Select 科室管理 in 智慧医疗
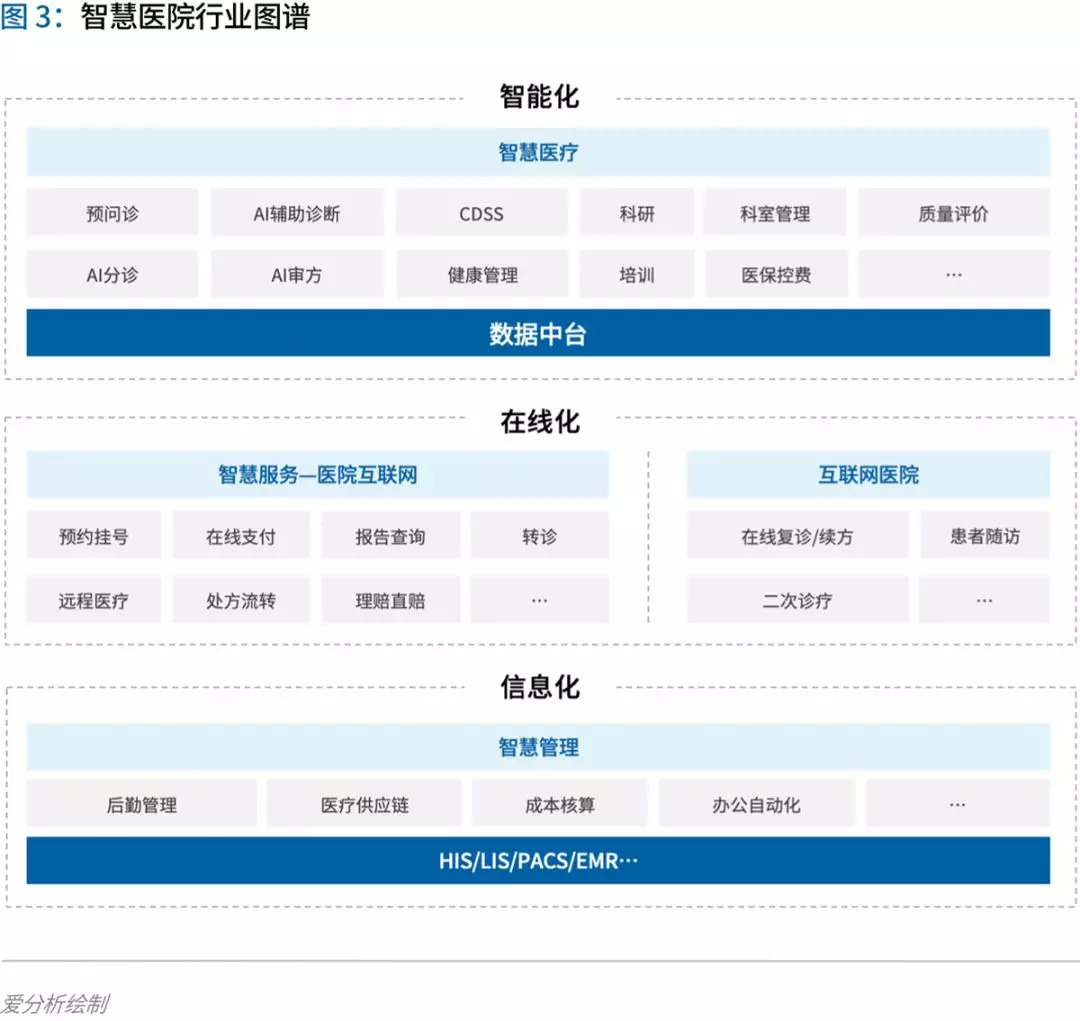Image resolution: width=1080 pixels, height=1021 pixels. (x=775, y=214)
